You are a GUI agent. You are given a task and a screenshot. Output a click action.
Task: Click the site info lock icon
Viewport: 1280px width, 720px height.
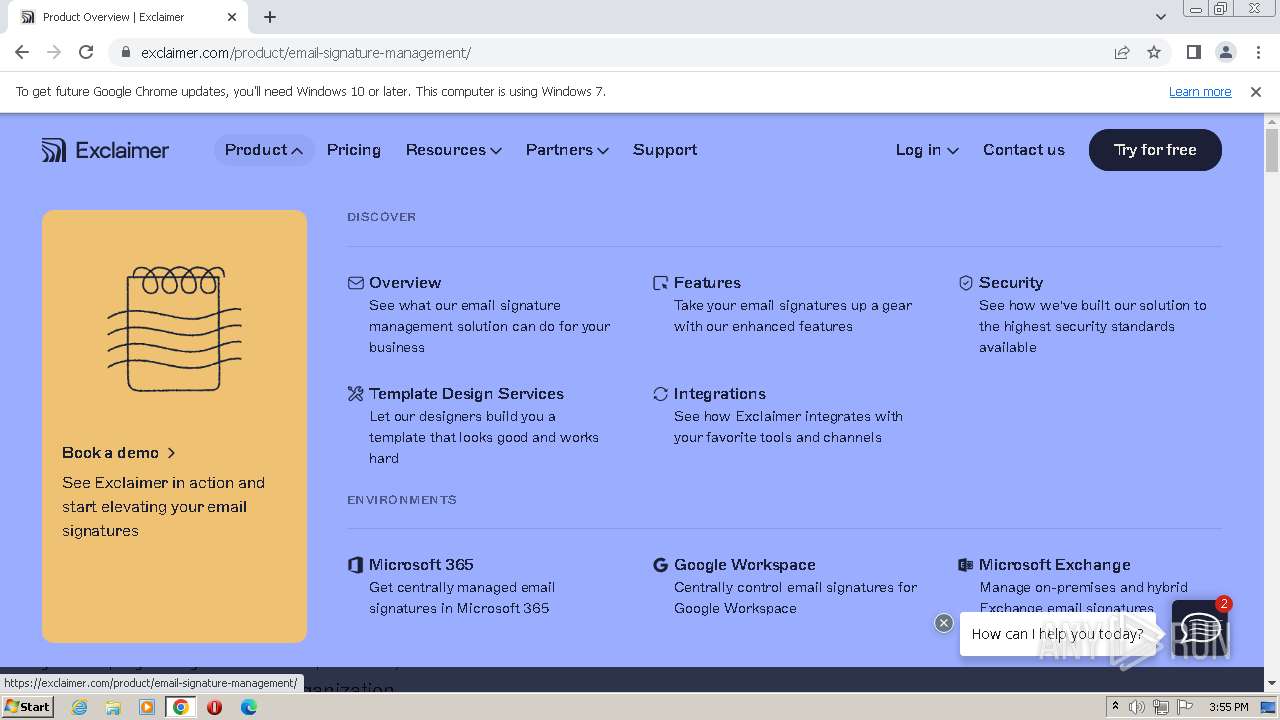coord(126,52)
